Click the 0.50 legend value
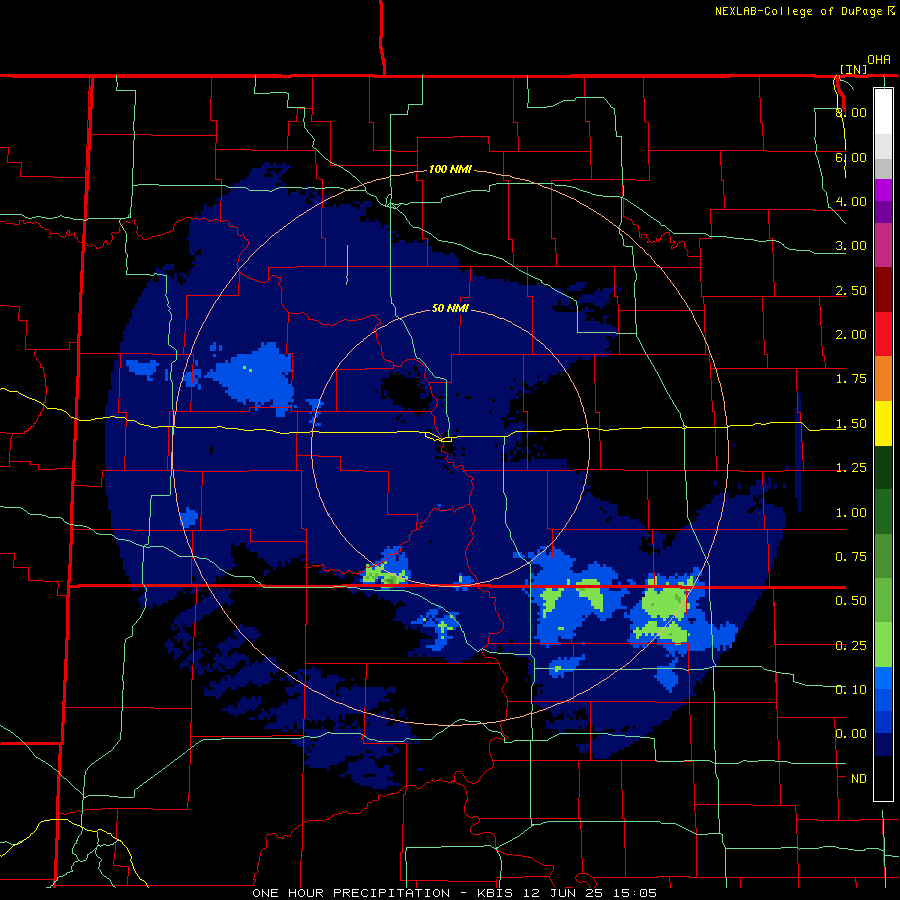The image size is (900, 900). tap(851, 601)
